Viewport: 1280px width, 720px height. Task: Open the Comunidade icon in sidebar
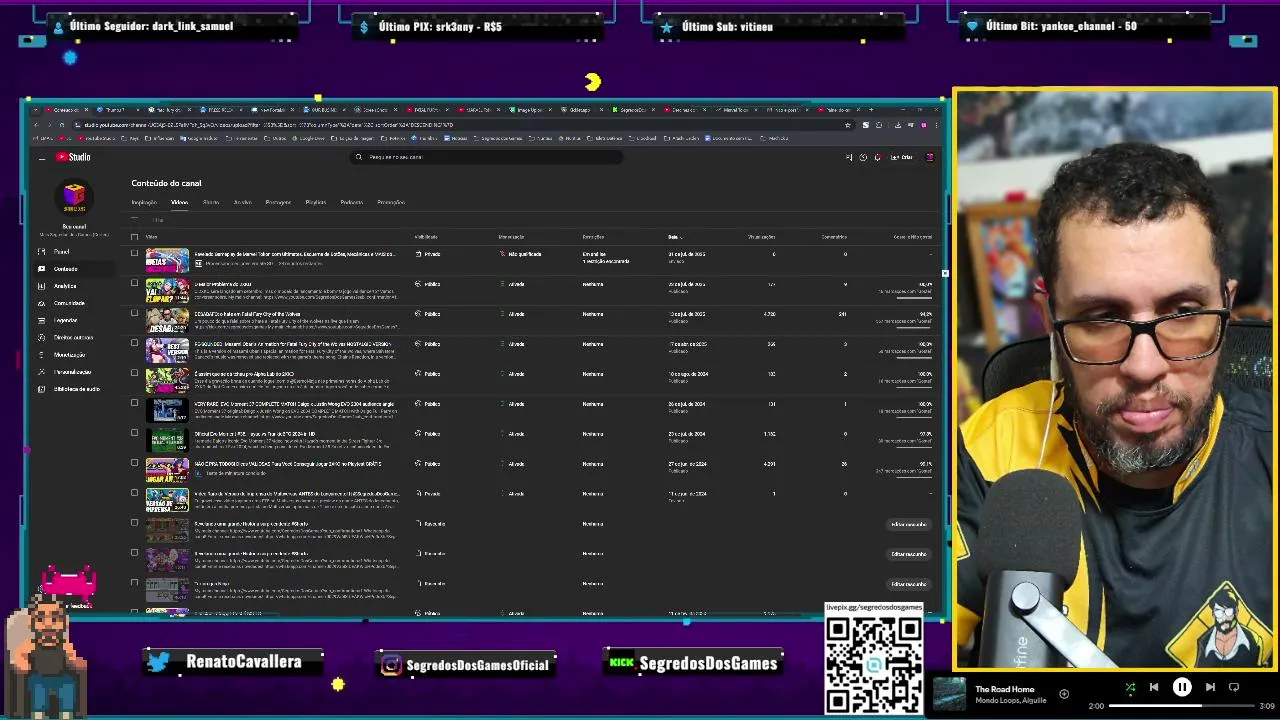coord(41,303)
